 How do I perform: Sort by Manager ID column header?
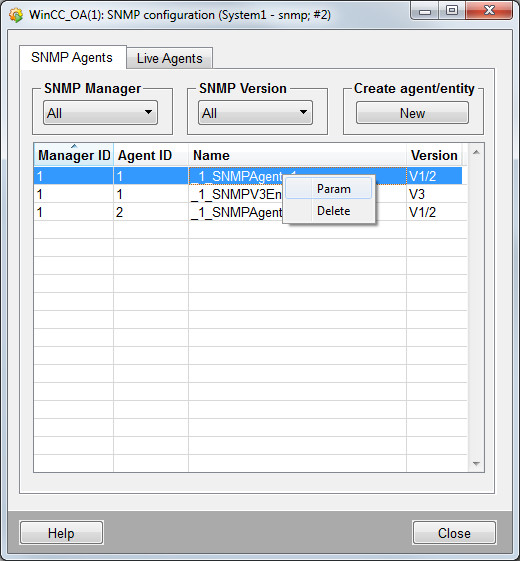[74, 155]
